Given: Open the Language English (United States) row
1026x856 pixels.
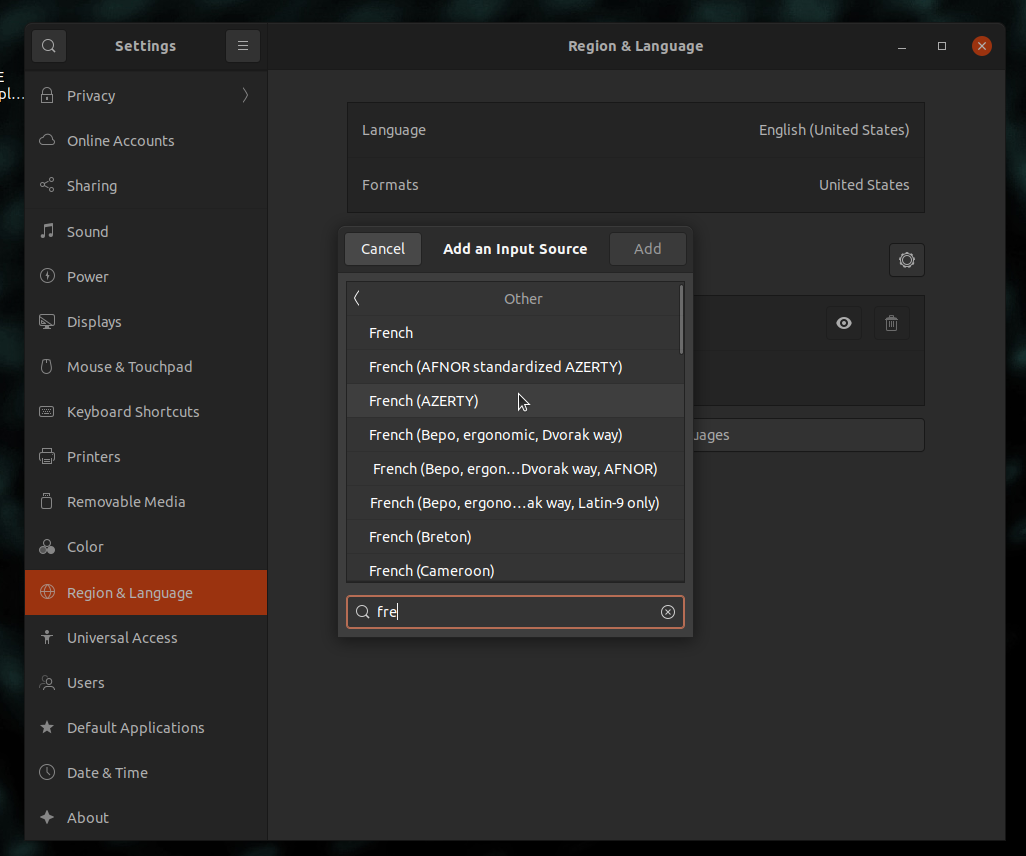Looking at the screenshot, I should click(635, 130).
